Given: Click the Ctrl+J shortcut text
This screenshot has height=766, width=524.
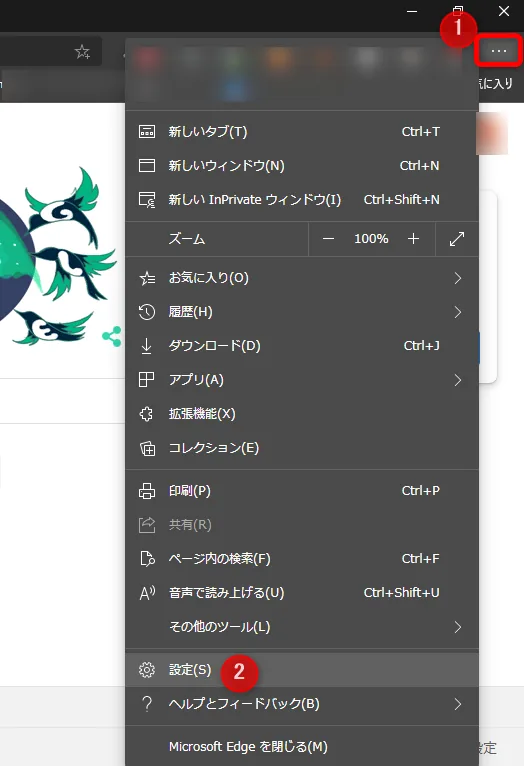Looking at the screenshot, I should pos(421,346).
